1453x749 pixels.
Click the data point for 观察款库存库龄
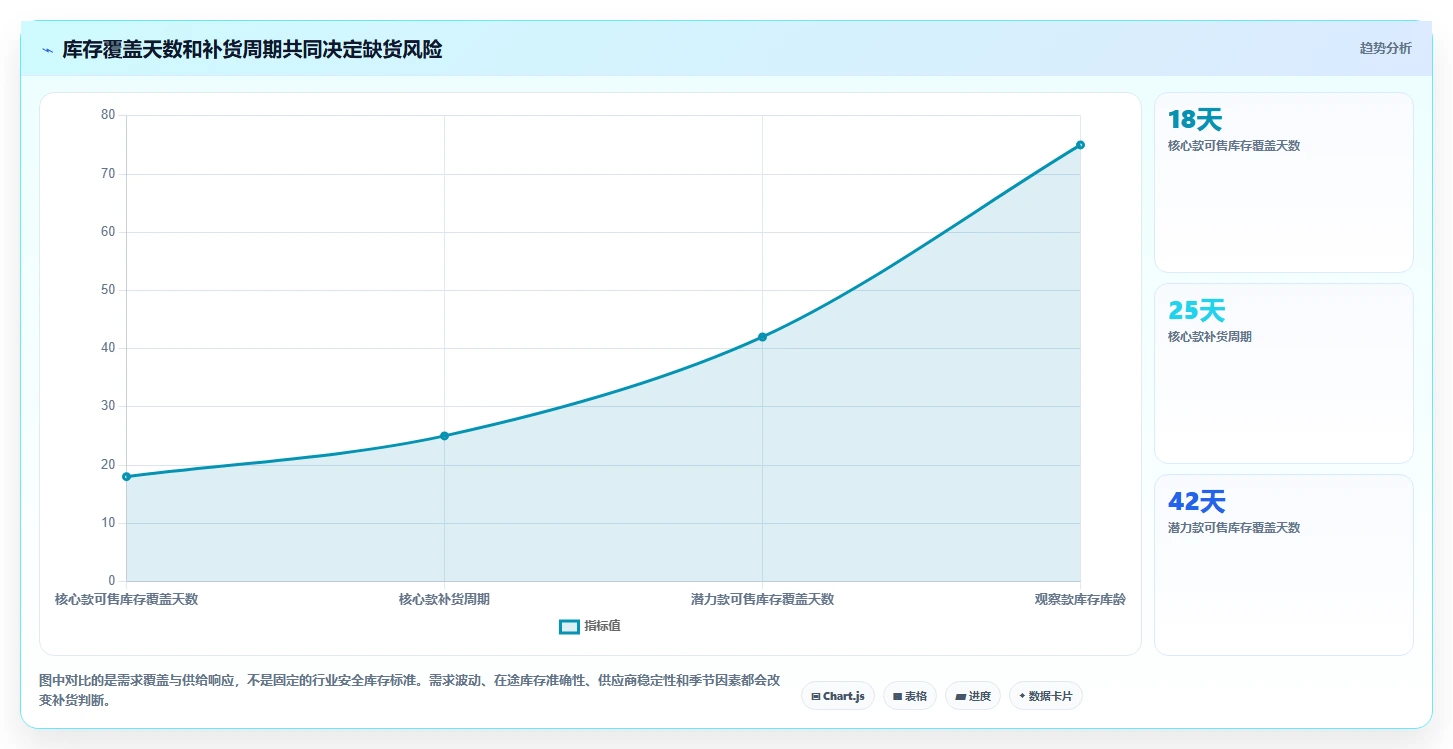[1080, 145]
